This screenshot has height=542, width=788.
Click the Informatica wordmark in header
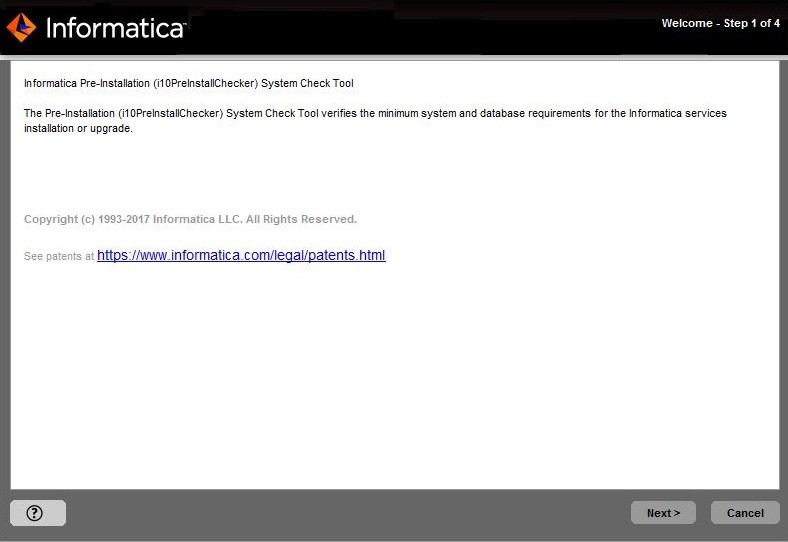tap(116, 28)
